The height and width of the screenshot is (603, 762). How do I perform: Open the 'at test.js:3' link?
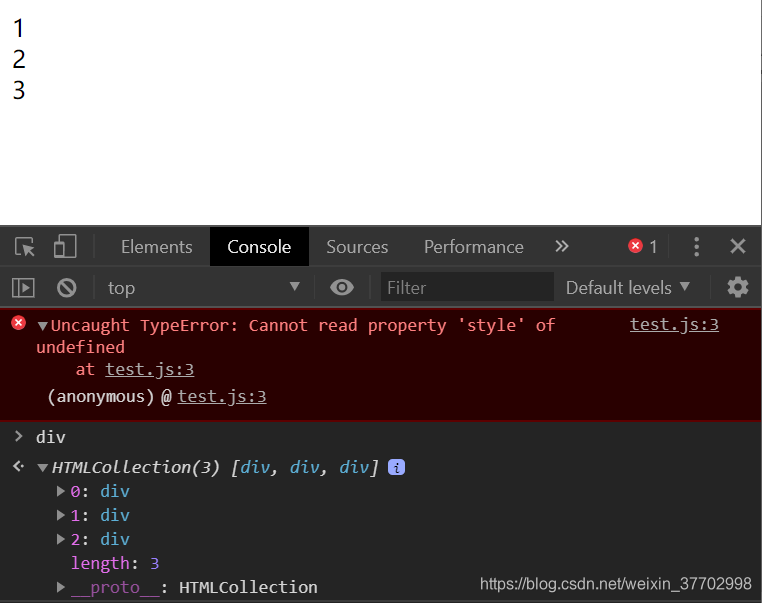(150, 369)
